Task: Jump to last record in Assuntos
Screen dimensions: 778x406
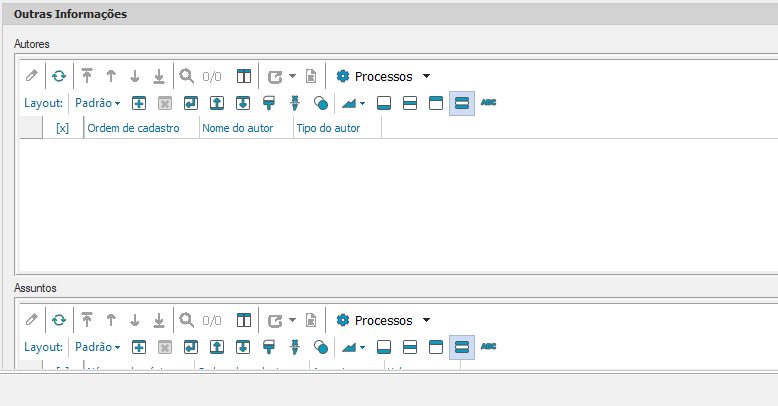Action: pyautogui.click(x=159, y=321)
